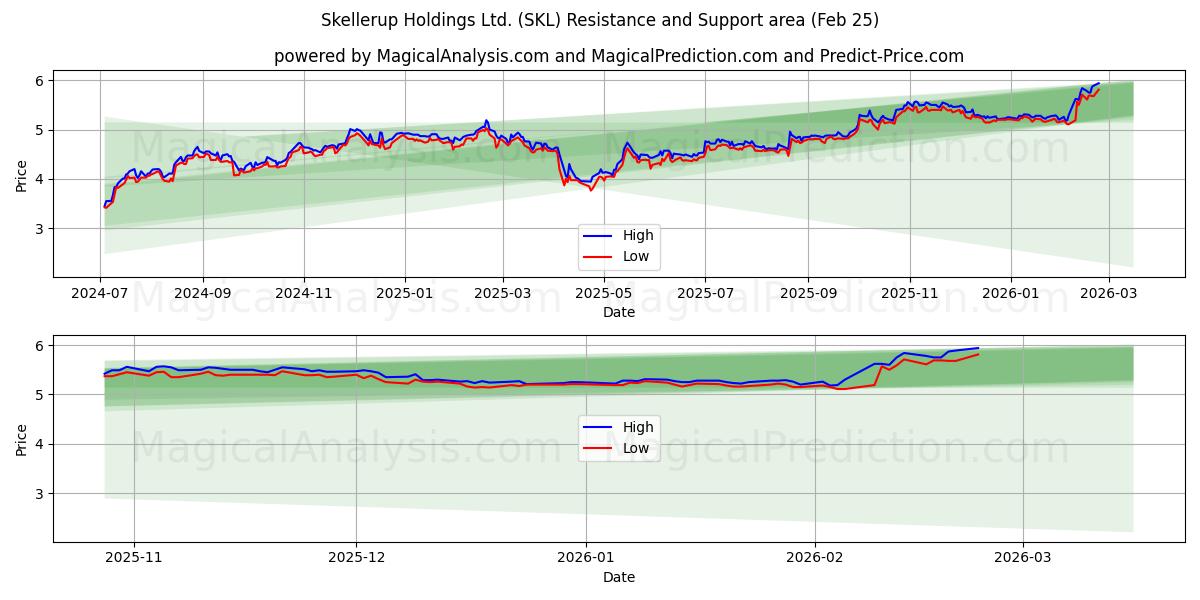Expand the top chart legend box
The width and height of the screenshot is (1200, 600).
coord(620,245)
